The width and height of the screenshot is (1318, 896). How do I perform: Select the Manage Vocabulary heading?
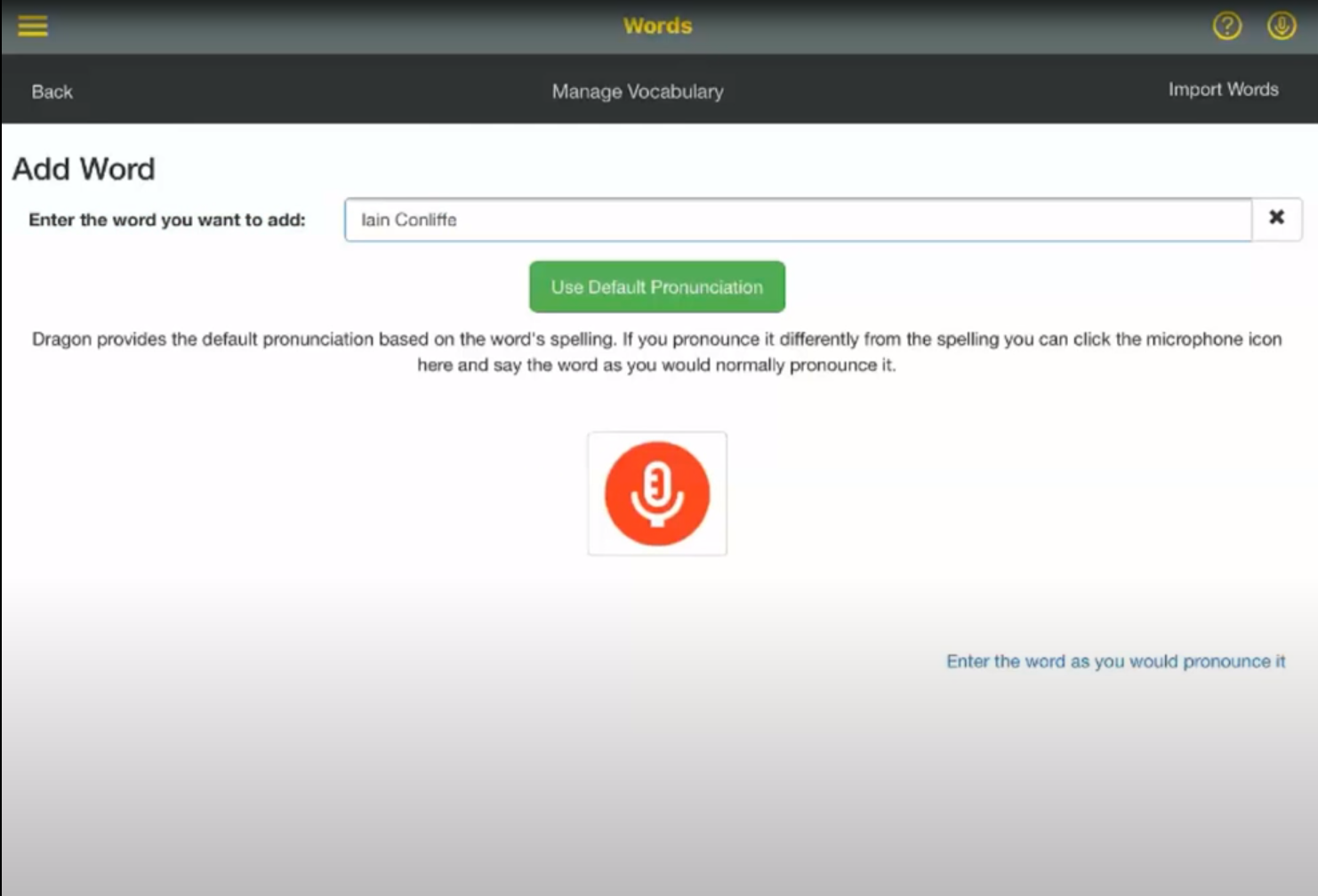pyautogui.click(x=638, y=91)
